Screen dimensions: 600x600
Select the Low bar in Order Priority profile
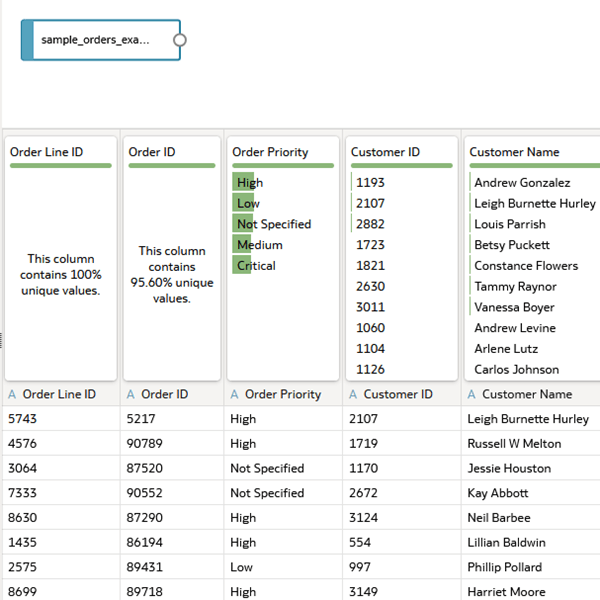pyautogui.click(x=243, y=203)
